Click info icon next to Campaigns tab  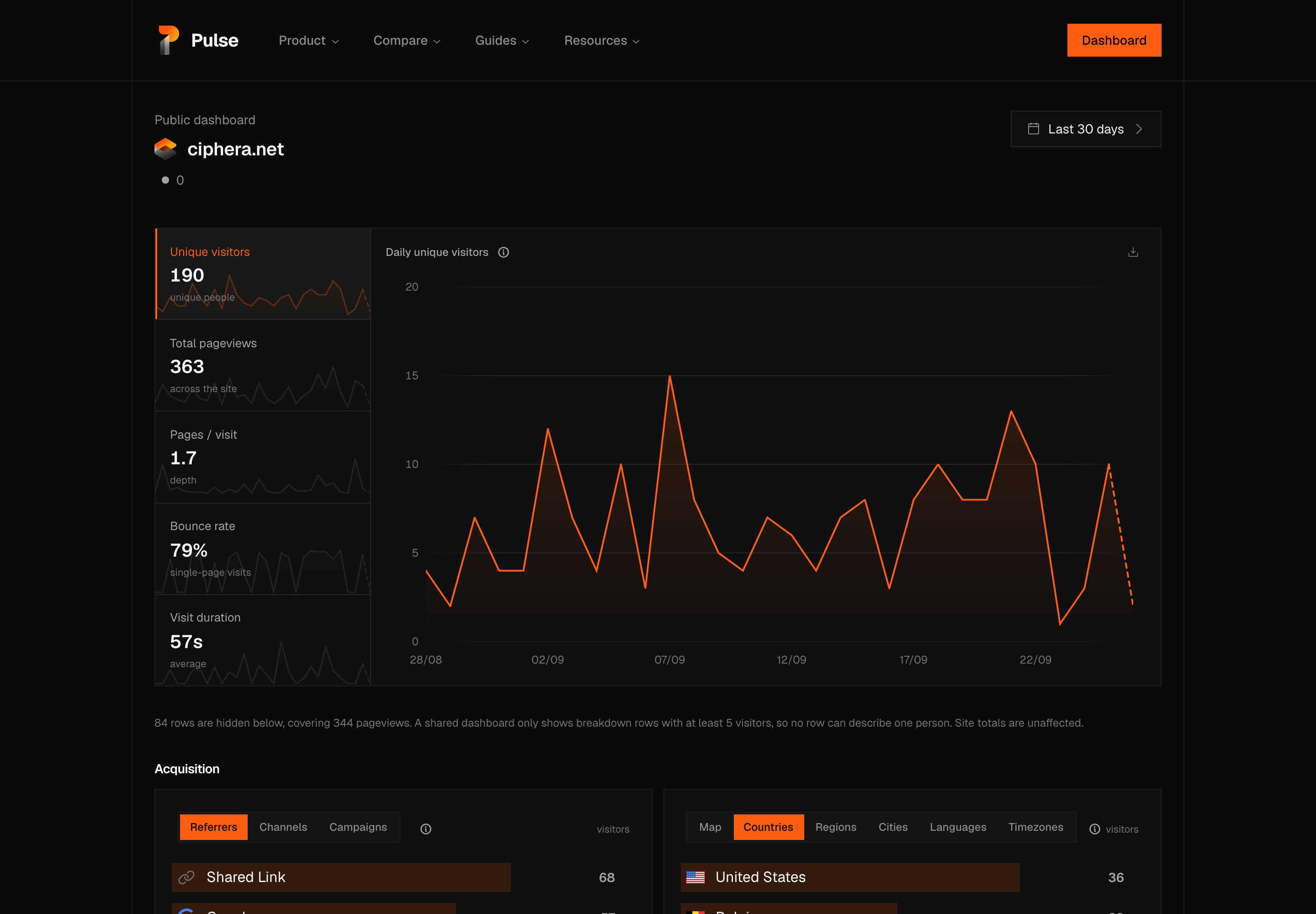coord(425,829)
